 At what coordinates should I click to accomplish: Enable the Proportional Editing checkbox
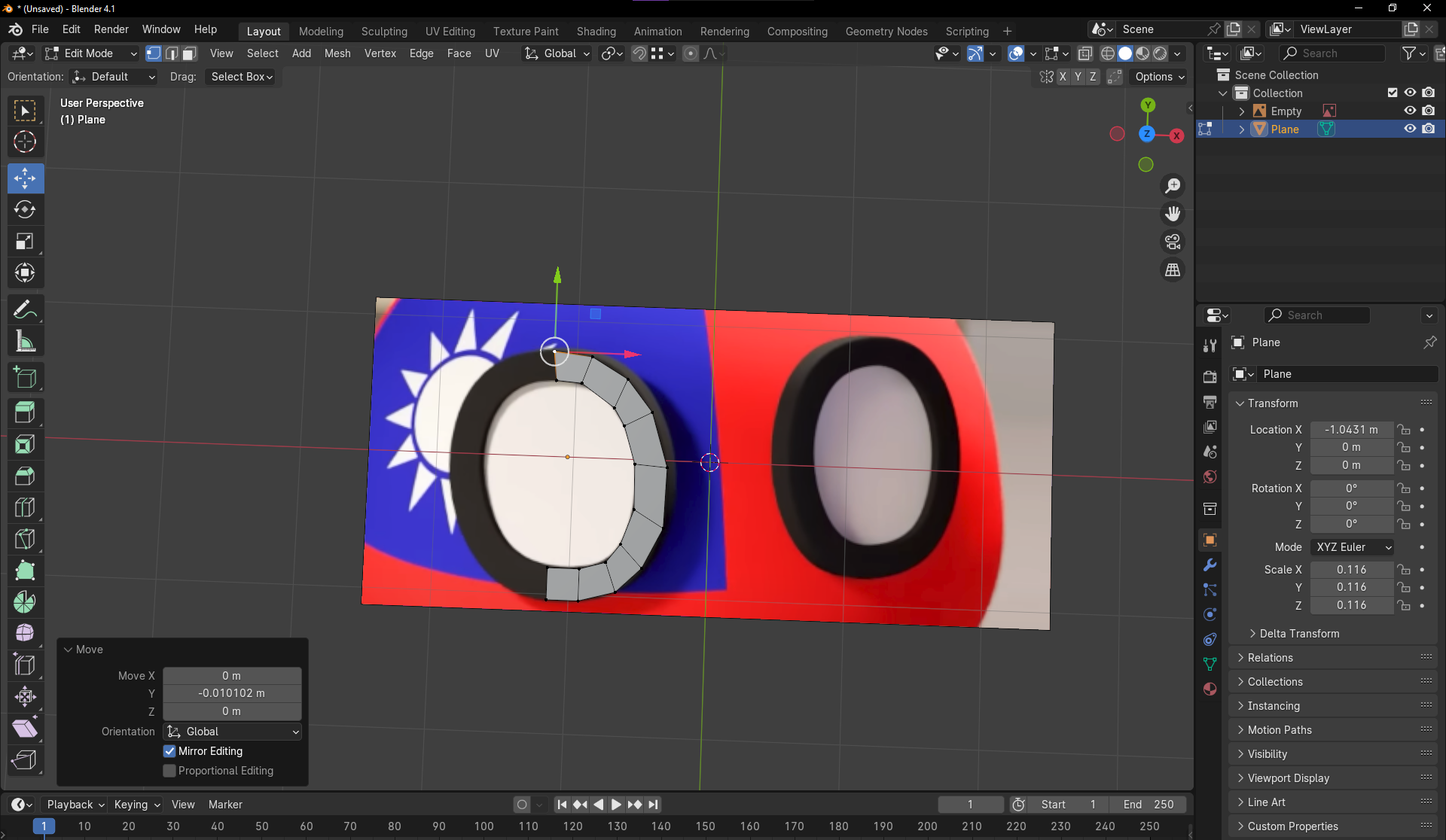[169, 771]
